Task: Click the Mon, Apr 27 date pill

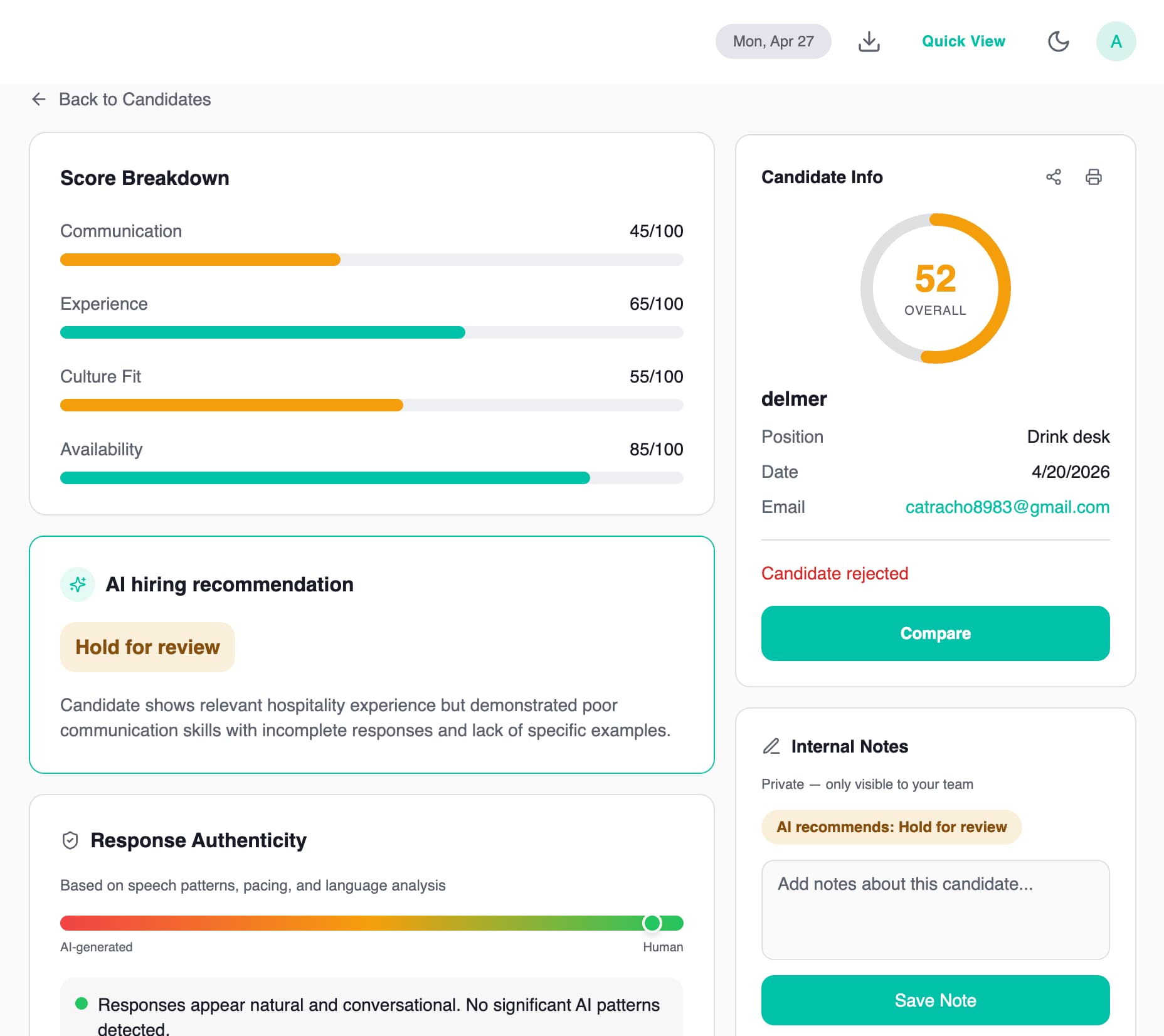Action: point(773,41)
